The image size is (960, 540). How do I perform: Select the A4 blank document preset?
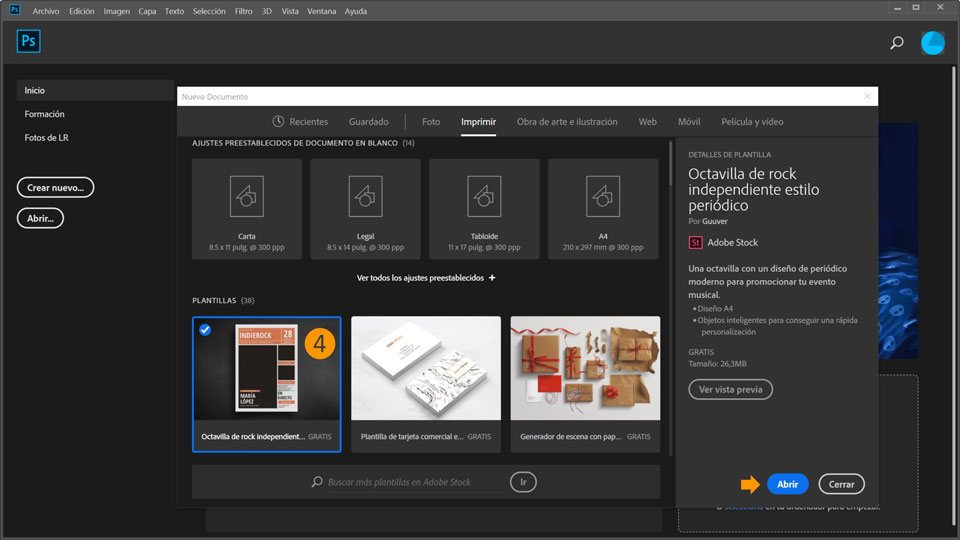coord(603,209)
